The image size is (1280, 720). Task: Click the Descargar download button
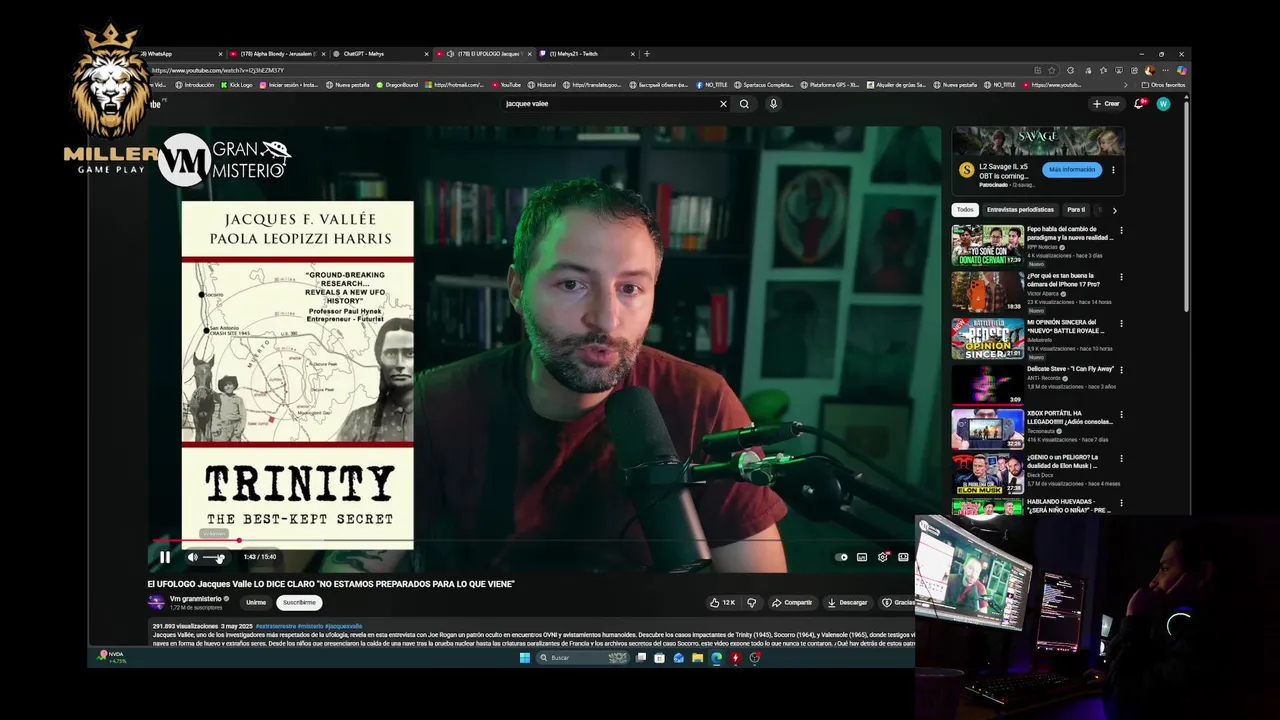click(x=847, y=602)
